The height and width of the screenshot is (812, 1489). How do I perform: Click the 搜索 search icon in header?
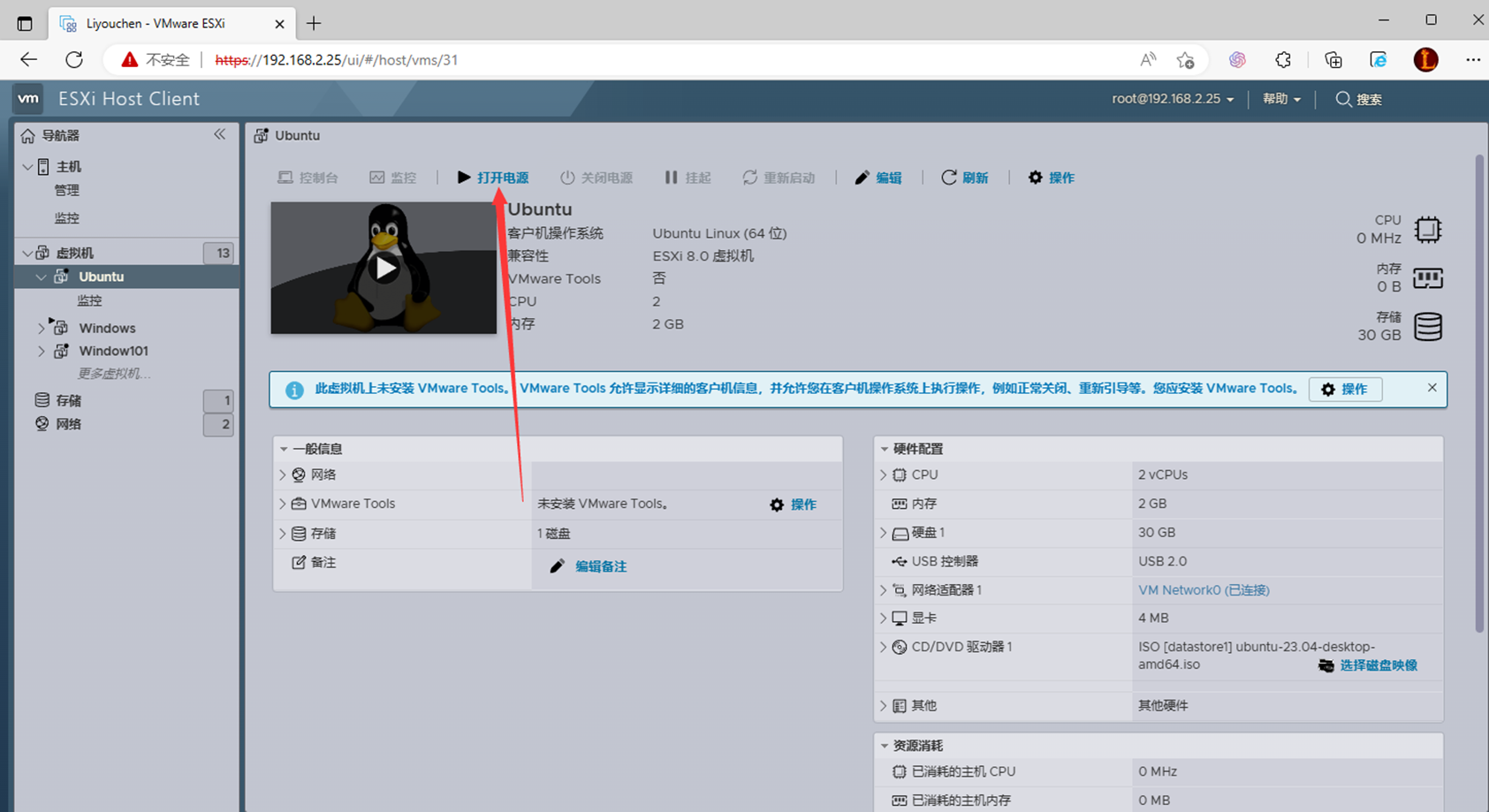pos(1343,99)
